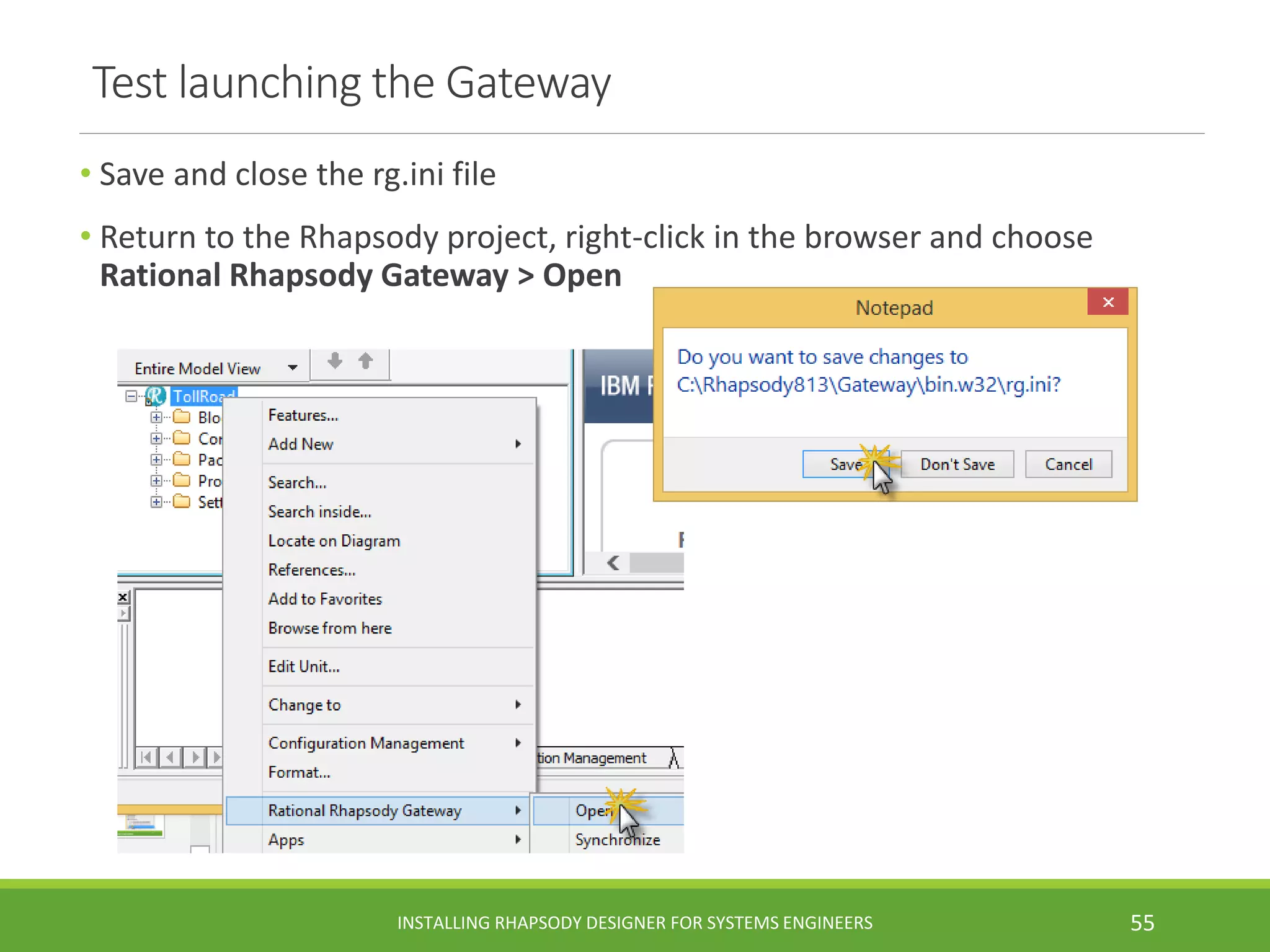Click the diagram thumbnail in bottom-left pane

(x=141, y=825)
